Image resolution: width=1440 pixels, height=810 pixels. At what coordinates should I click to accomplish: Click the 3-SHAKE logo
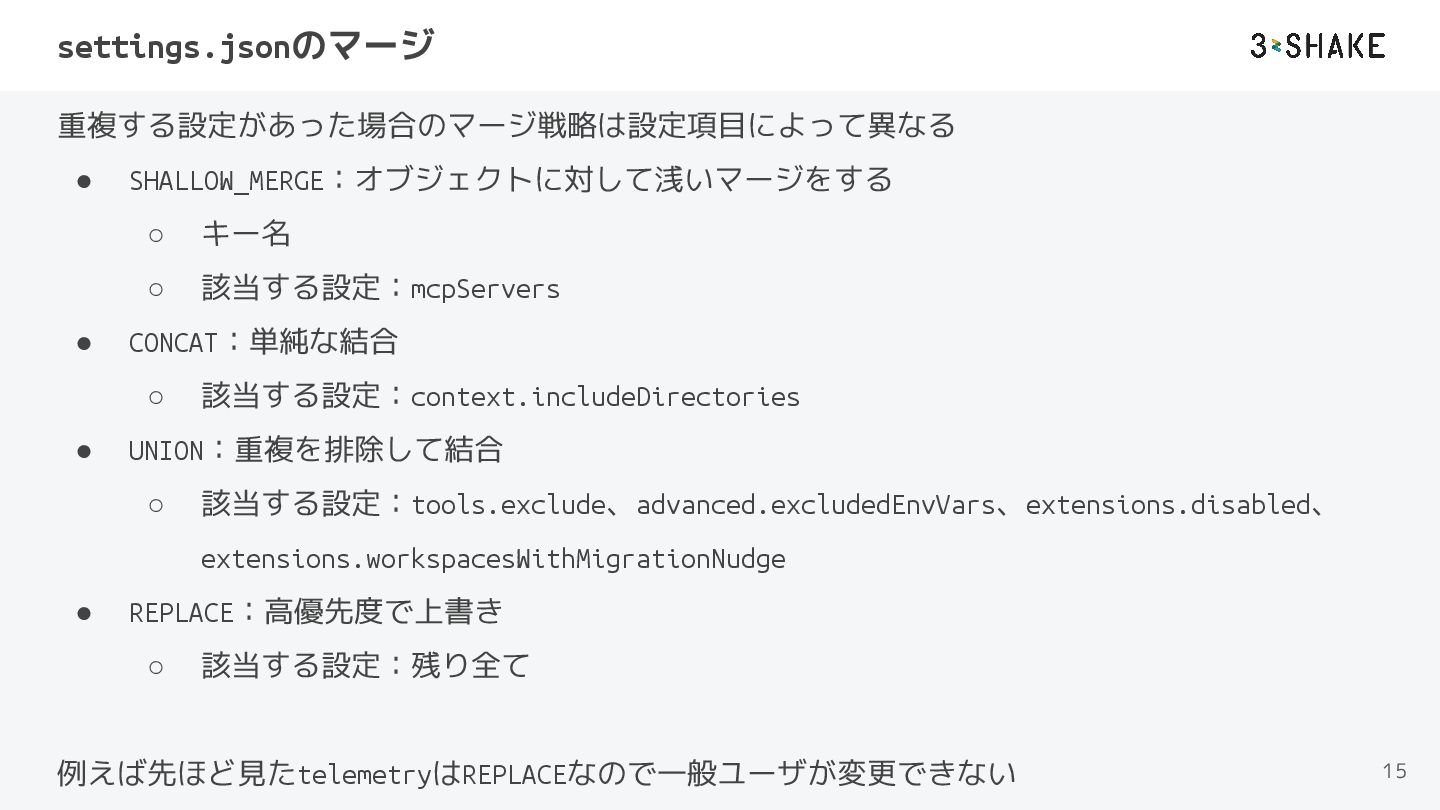1317,46
